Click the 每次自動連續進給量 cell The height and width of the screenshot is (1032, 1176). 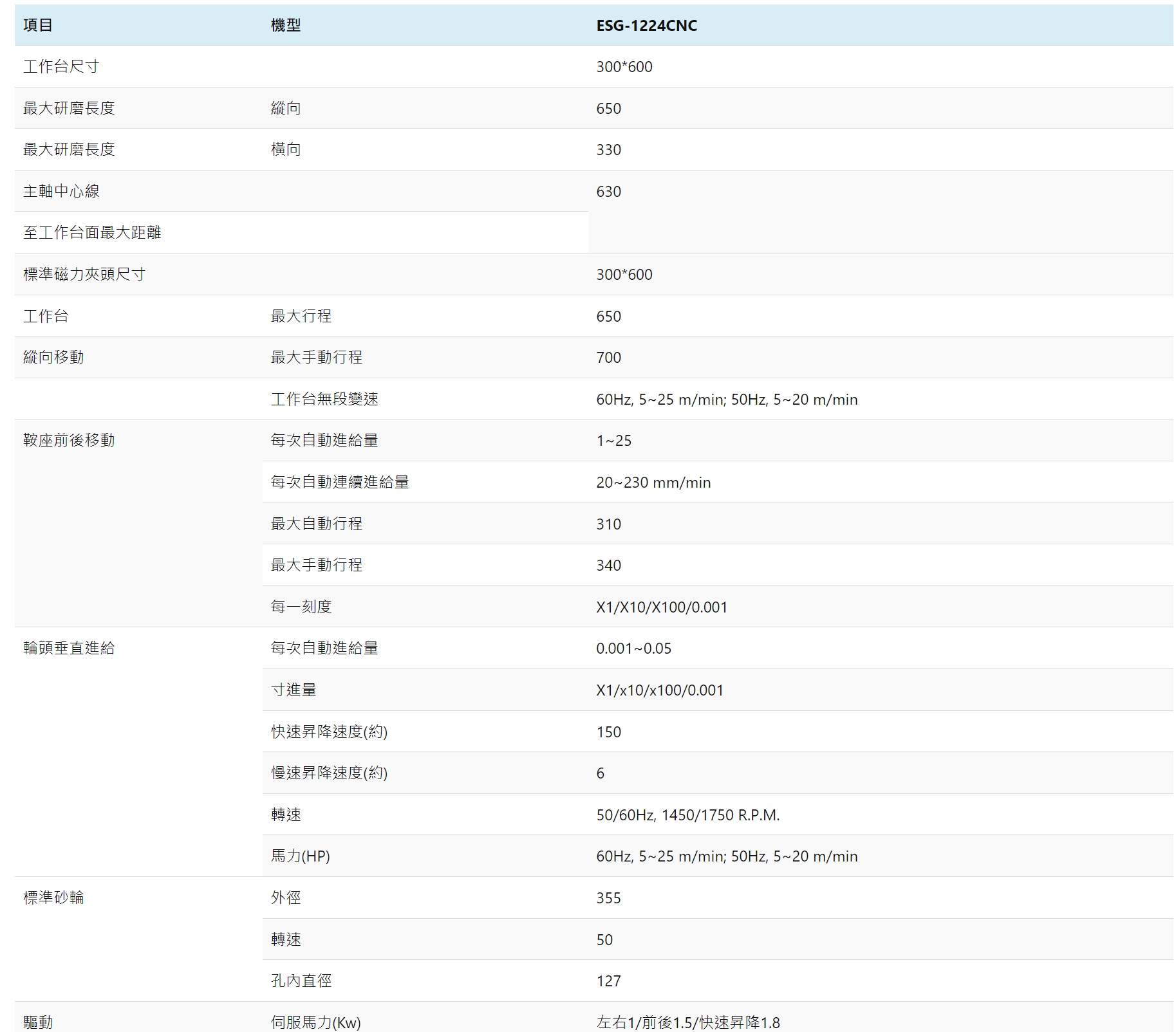tap(340, 483)
